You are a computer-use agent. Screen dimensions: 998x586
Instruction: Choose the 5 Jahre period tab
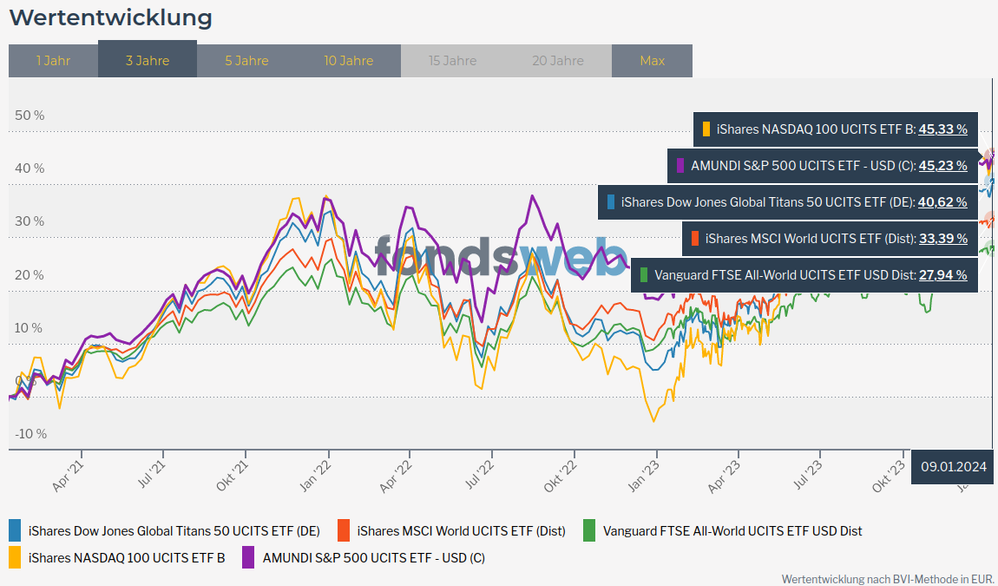click(246, 61)
